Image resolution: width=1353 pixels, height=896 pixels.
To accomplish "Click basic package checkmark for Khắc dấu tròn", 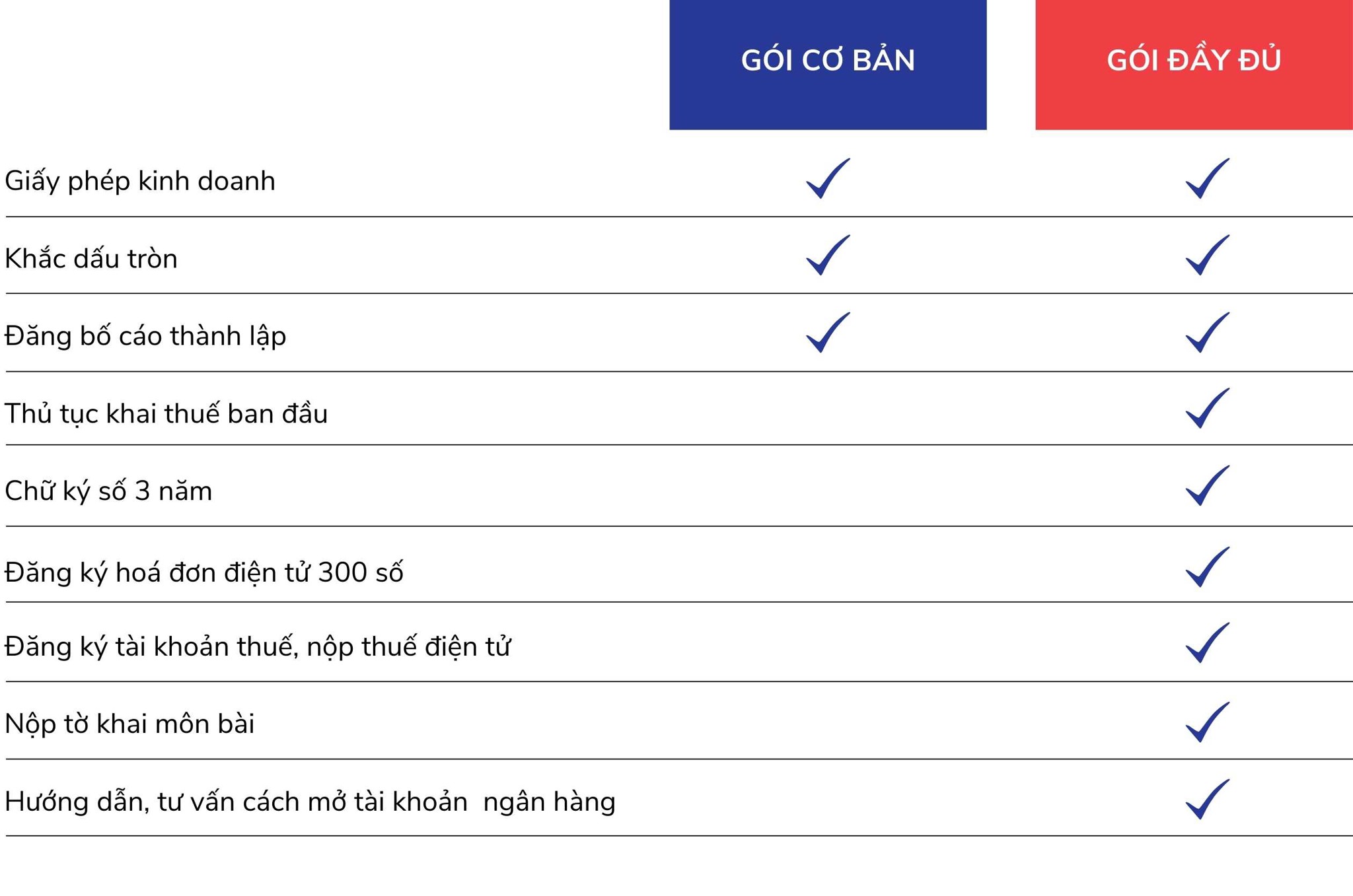I will pos(827,256).
